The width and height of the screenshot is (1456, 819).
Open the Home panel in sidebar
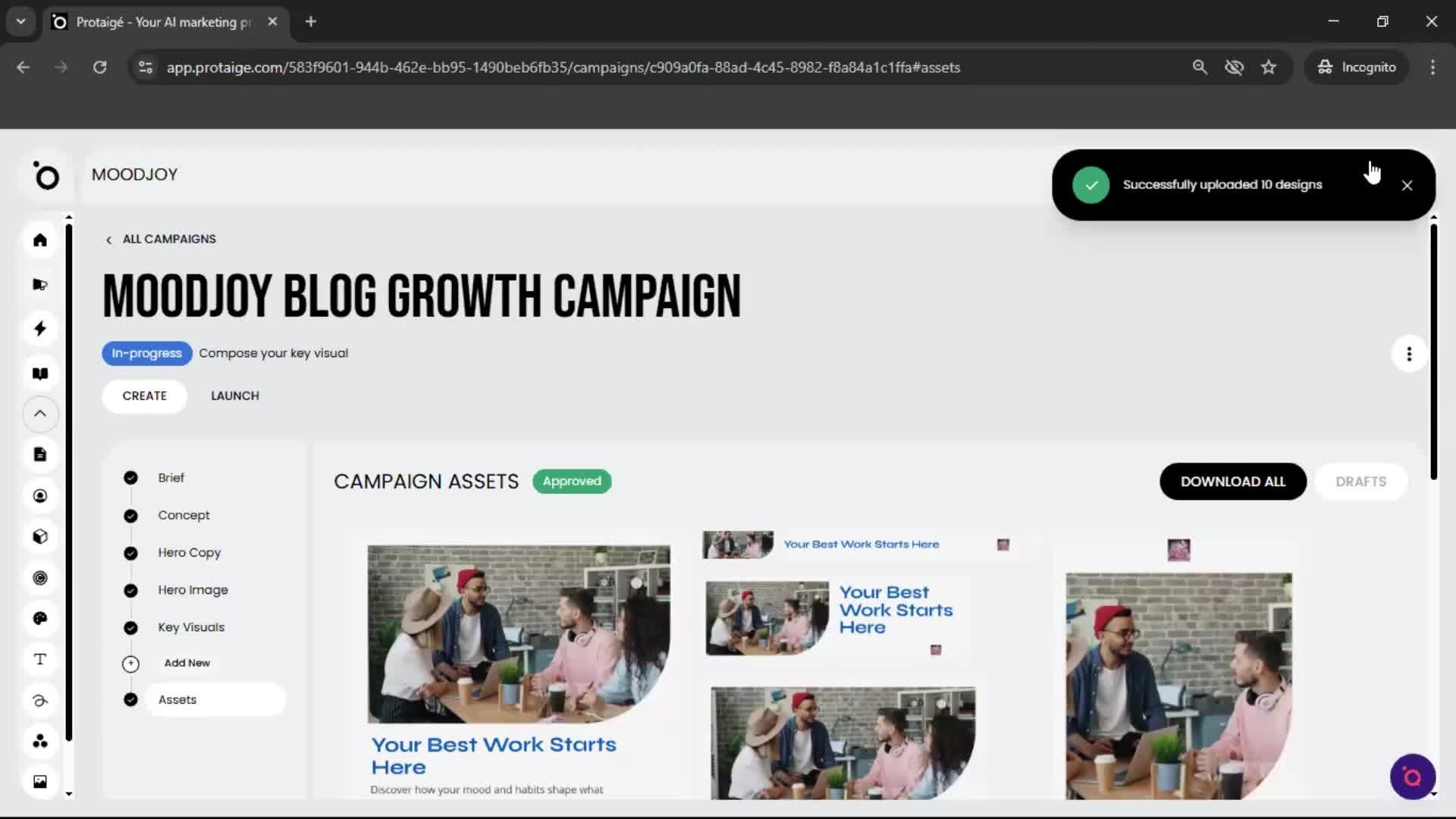40,240
